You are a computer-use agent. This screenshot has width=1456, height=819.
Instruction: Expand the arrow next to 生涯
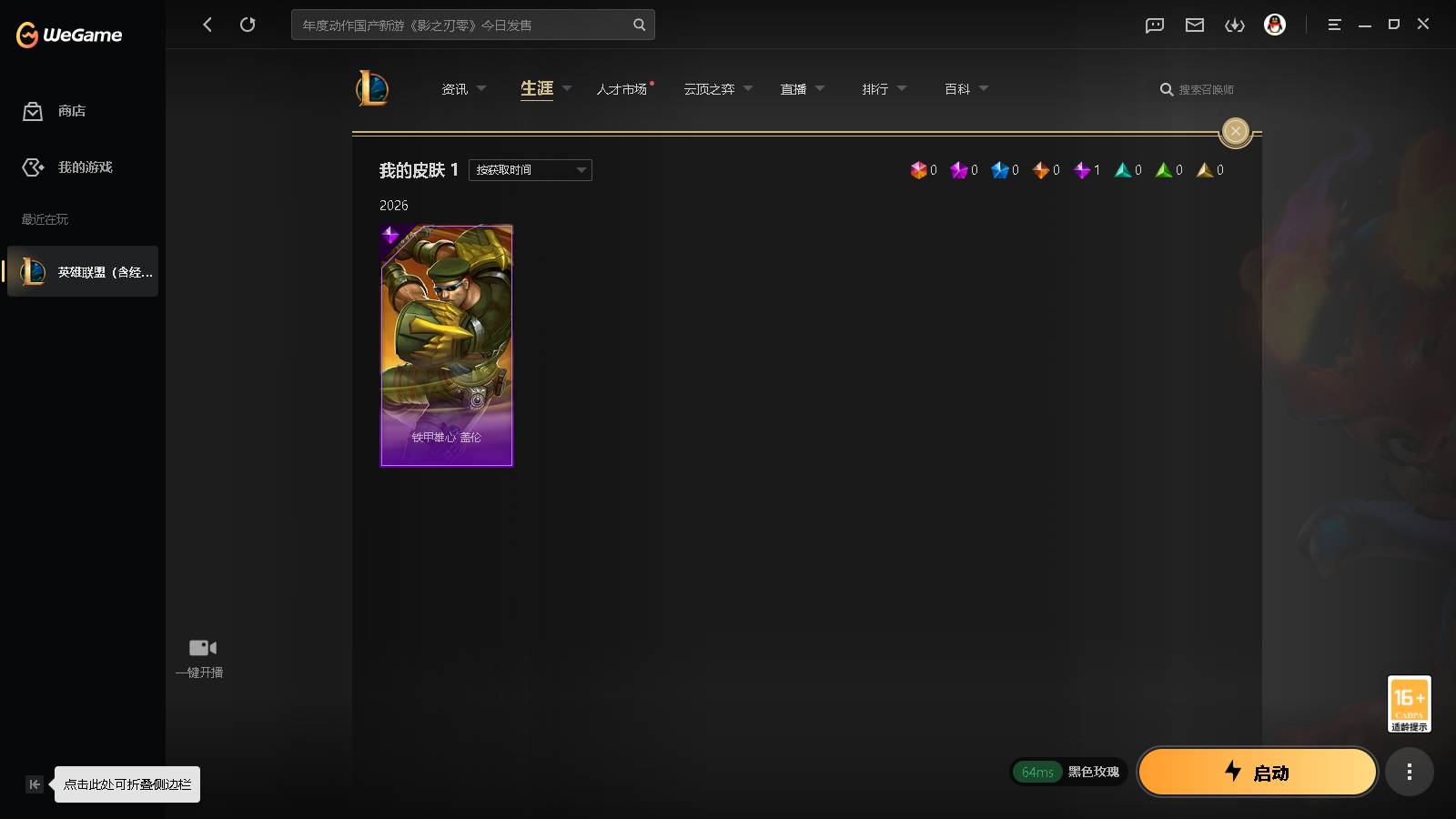(x=567, y=88)
